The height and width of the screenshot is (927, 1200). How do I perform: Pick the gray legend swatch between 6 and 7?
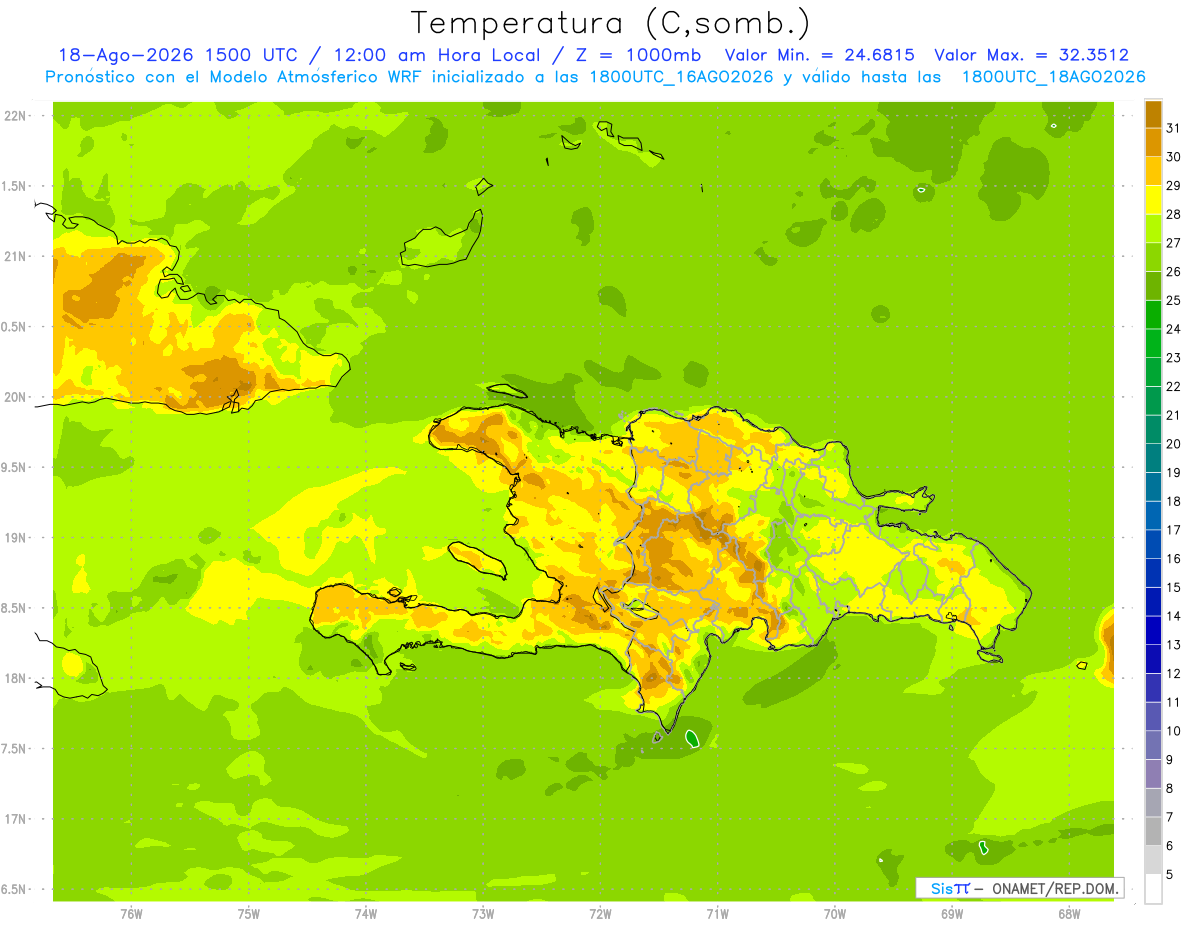(1153, 831)
